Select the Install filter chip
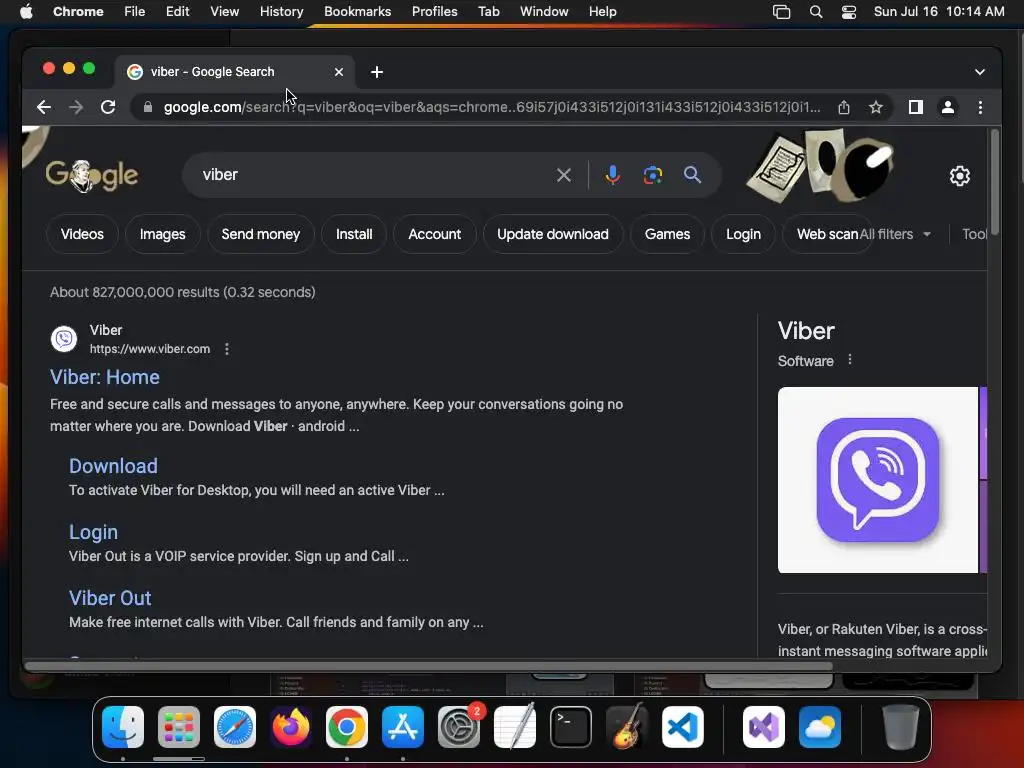The height and width of the screenshot is (768, 1024). click(354, 234)
